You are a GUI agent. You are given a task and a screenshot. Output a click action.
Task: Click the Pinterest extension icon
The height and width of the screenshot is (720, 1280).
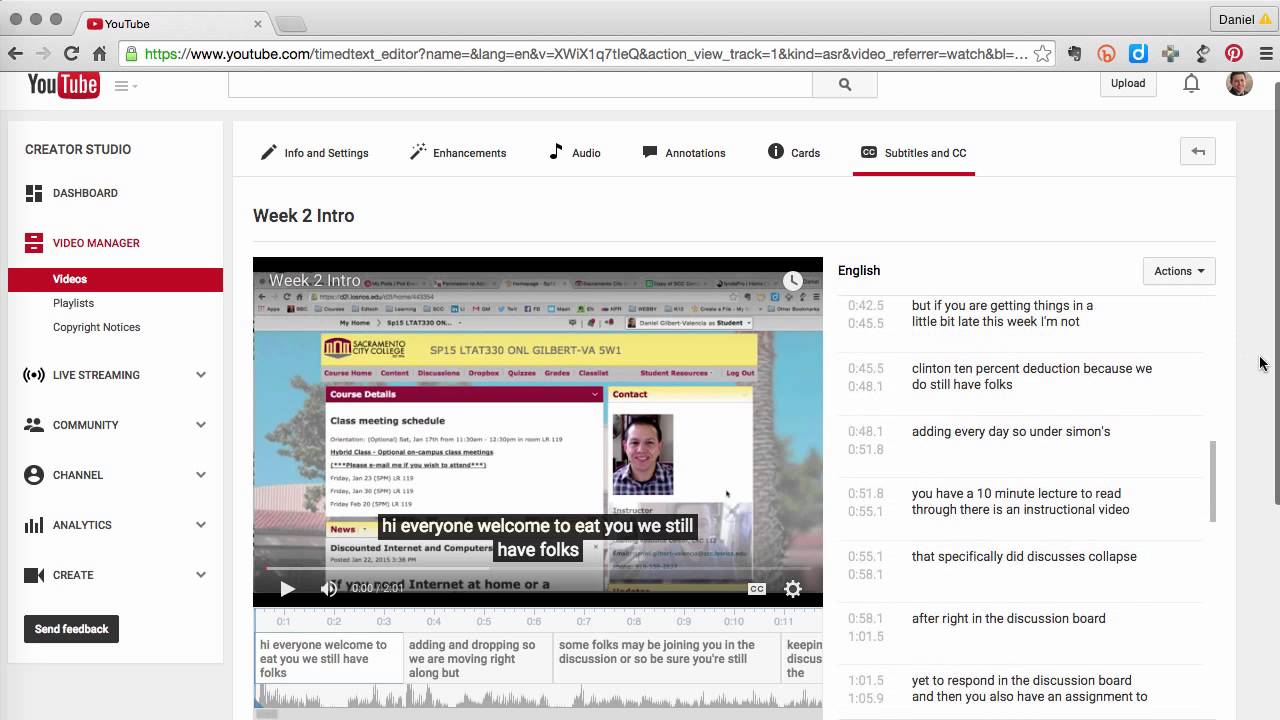tap(1234, 54)
